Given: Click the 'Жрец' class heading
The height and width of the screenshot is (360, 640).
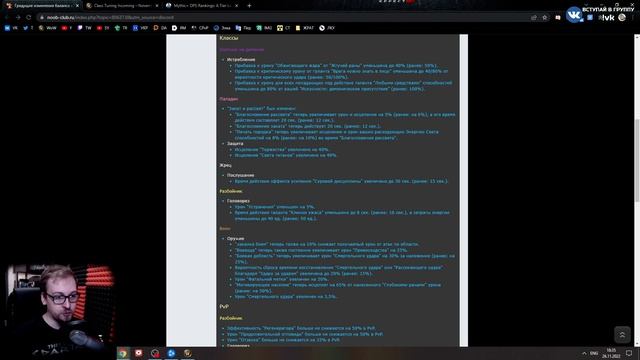Looking at the screenshot, I should 225,165.
